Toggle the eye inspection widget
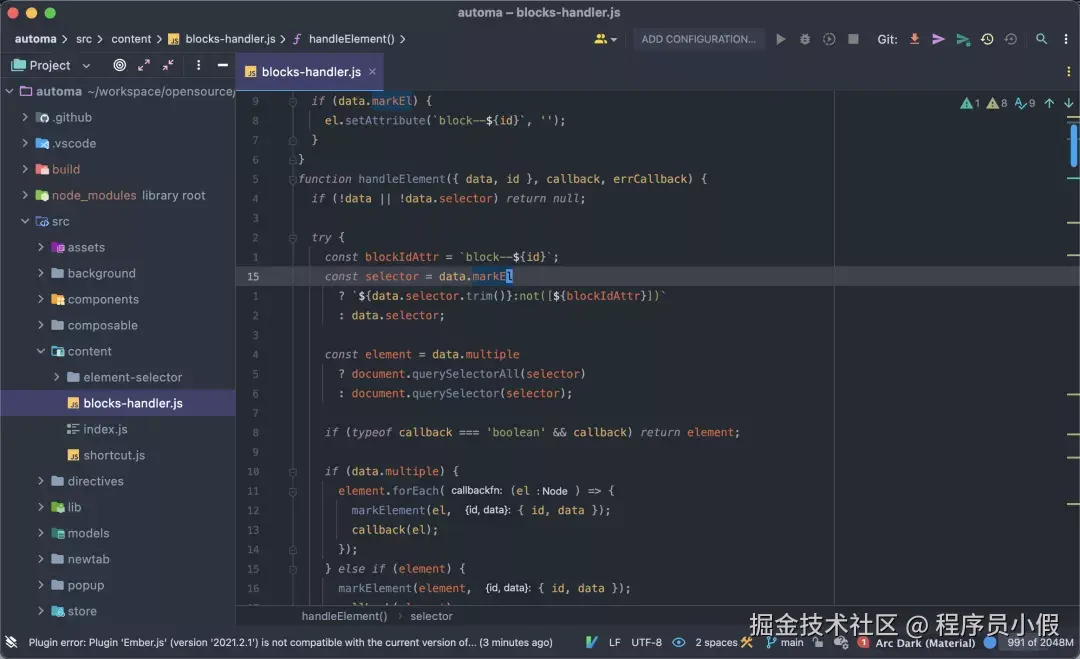This screenshot has height=659, width=1080. pyautogui.click(x=678, y=642)
